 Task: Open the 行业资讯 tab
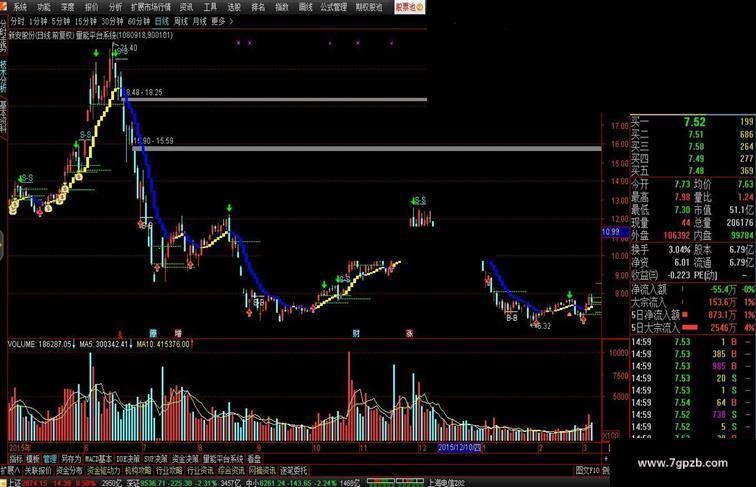pyautogui.click(x=200, y=471)
